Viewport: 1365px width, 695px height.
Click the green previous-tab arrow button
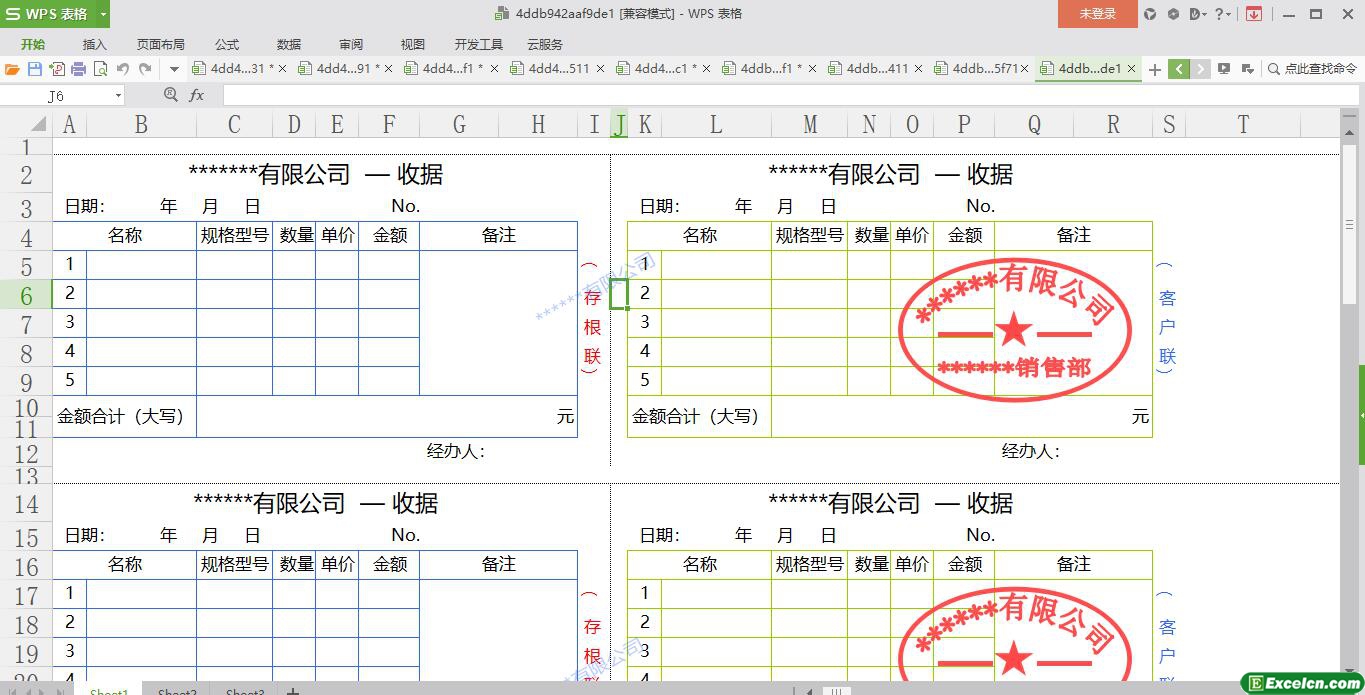1179,69
